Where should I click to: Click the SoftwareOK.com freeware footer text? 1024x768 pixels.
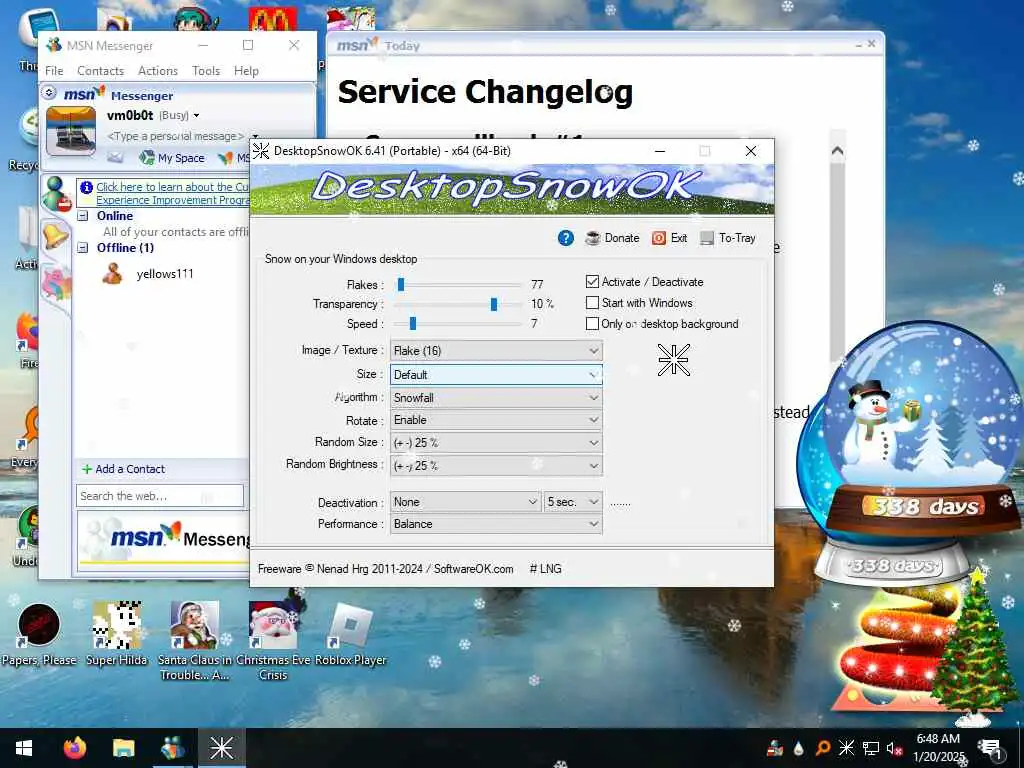(x=385, y=569)
